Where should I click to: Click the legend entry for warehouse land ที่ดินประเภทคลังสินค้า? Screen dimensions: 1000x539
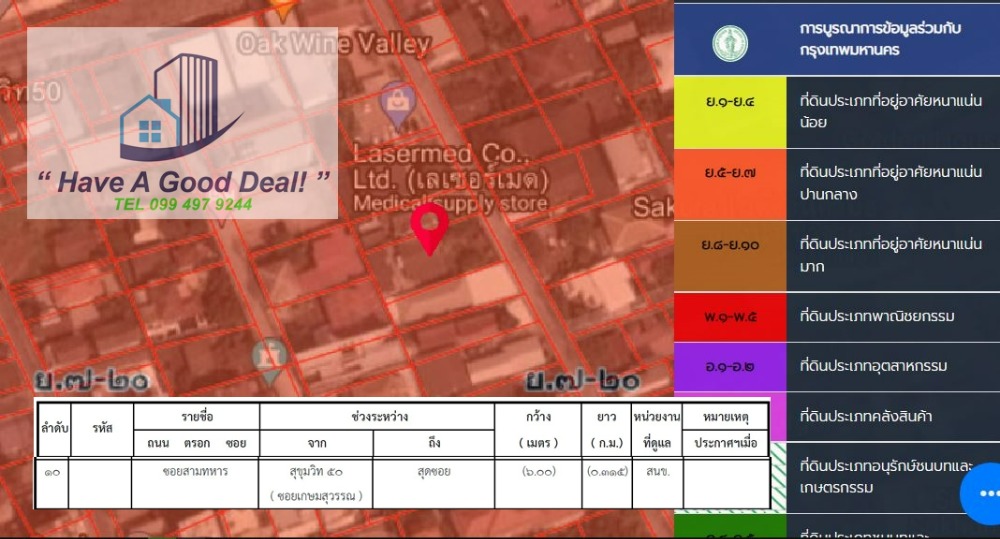(866, 416)
